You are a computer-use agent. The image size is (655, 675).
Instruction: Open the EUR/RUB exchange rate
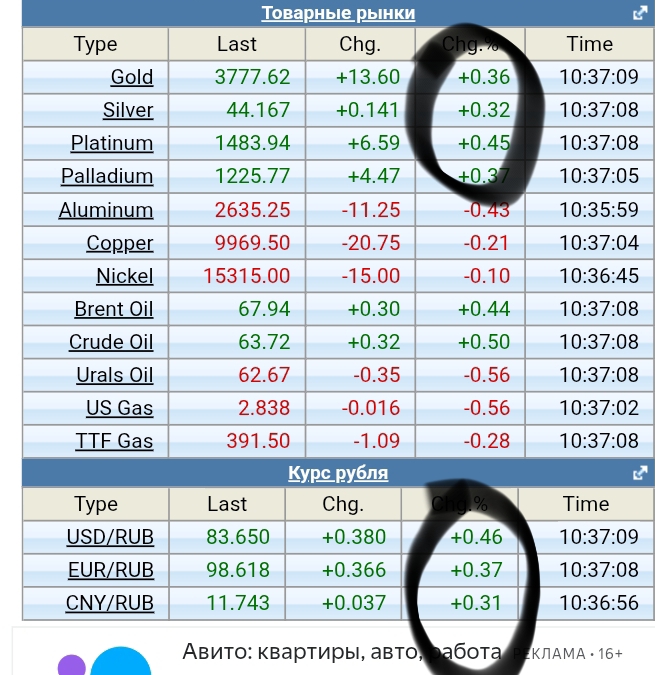point(110,570)
